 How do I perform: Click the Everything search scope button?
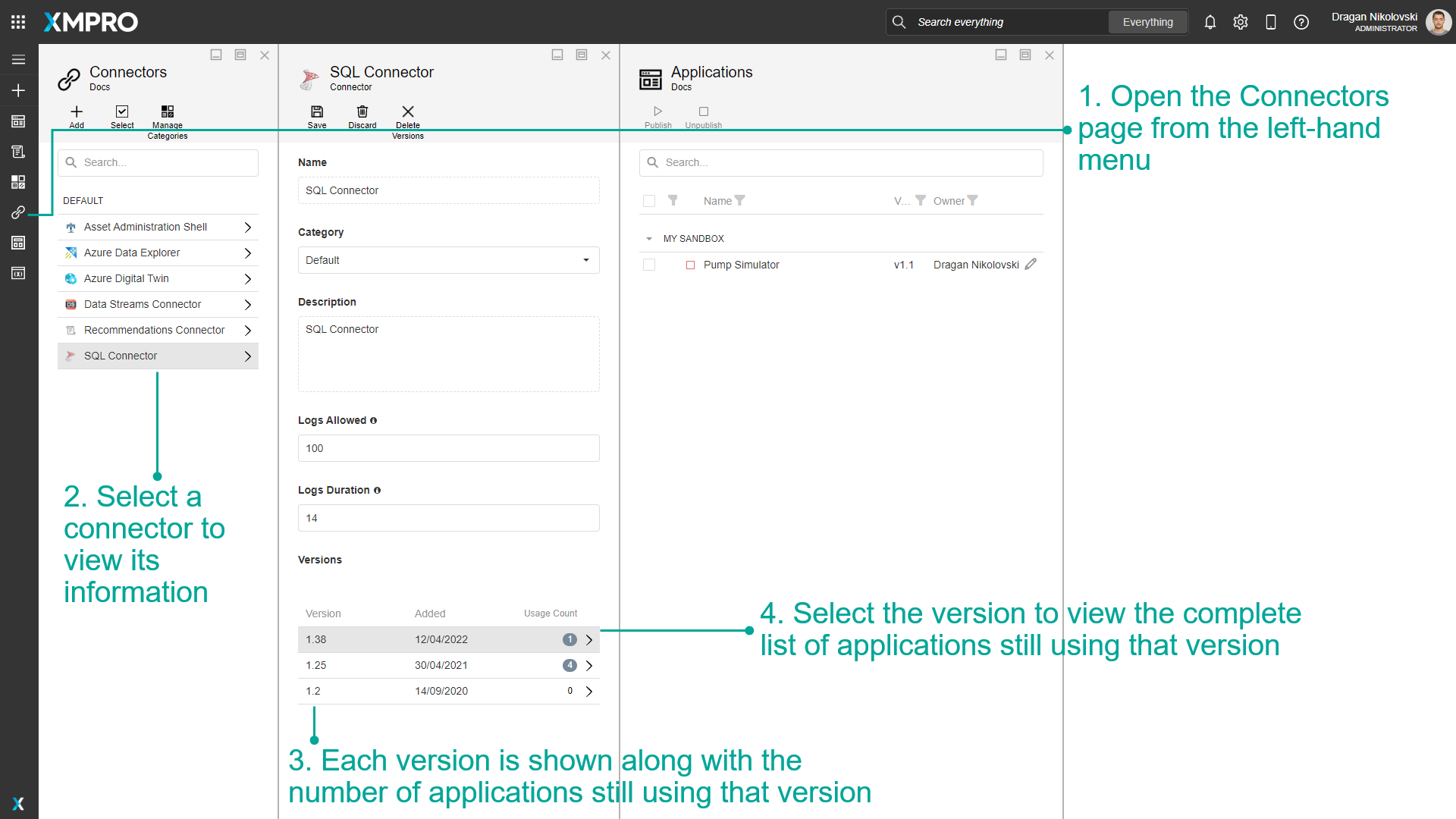[1147, 22]
